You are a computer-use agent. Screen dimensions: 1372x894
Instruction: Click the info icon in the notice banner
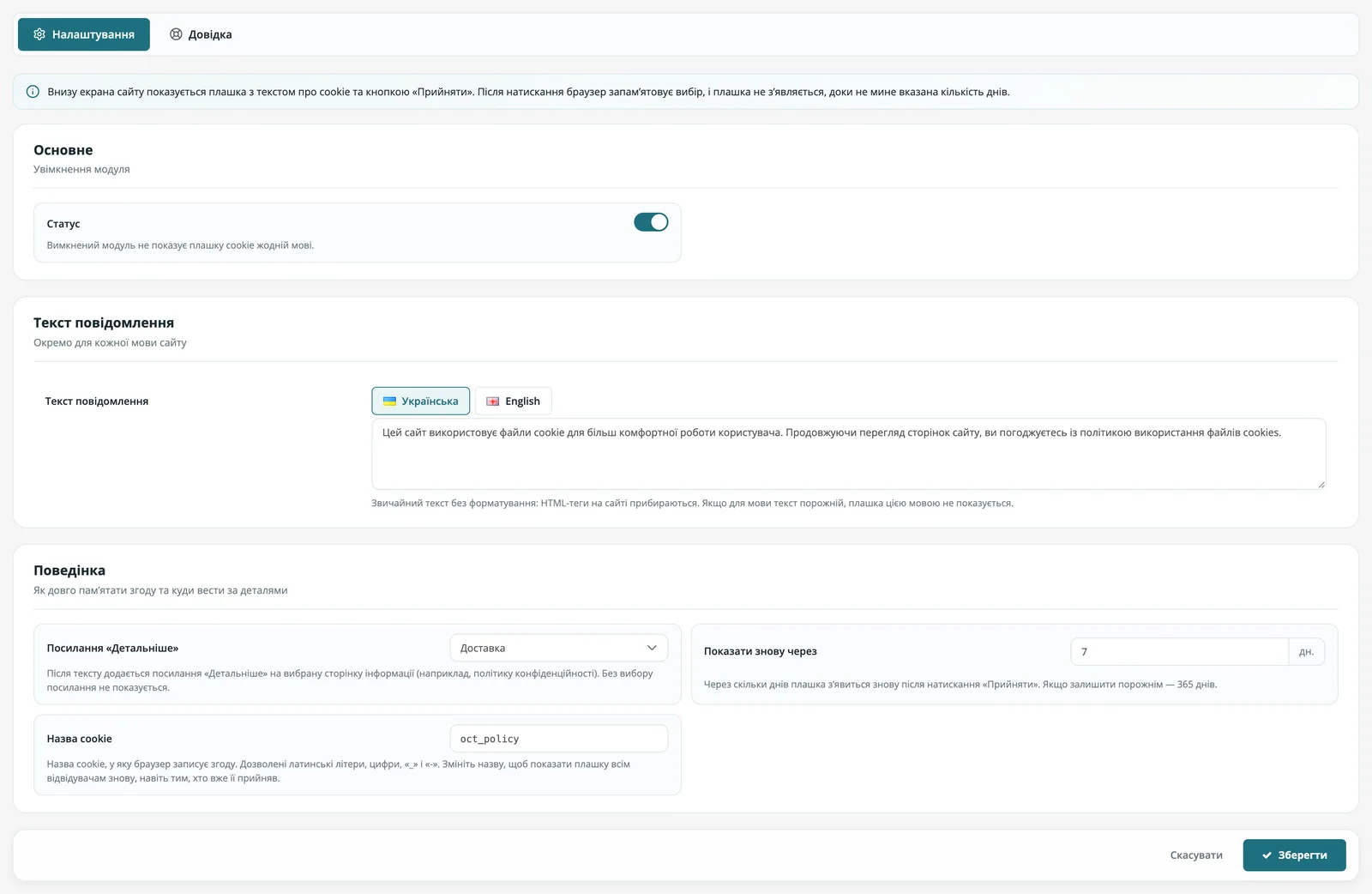[x=33, y=92]
